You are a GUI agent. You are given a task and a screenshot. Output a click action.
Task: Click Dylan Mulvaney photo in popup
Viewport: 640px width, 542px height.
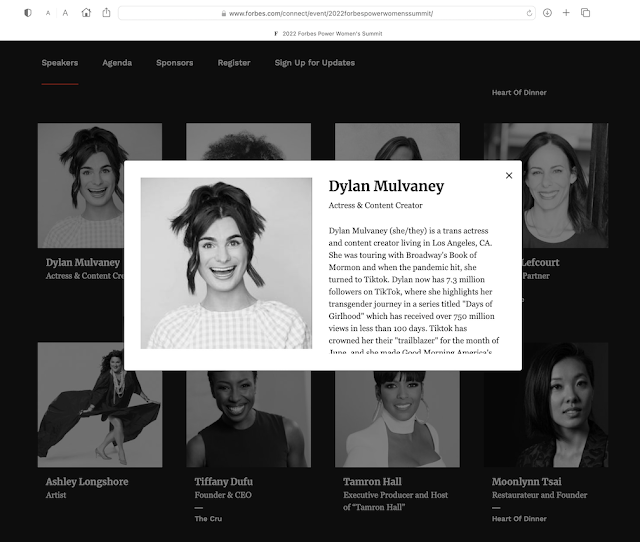pos(226,263)
